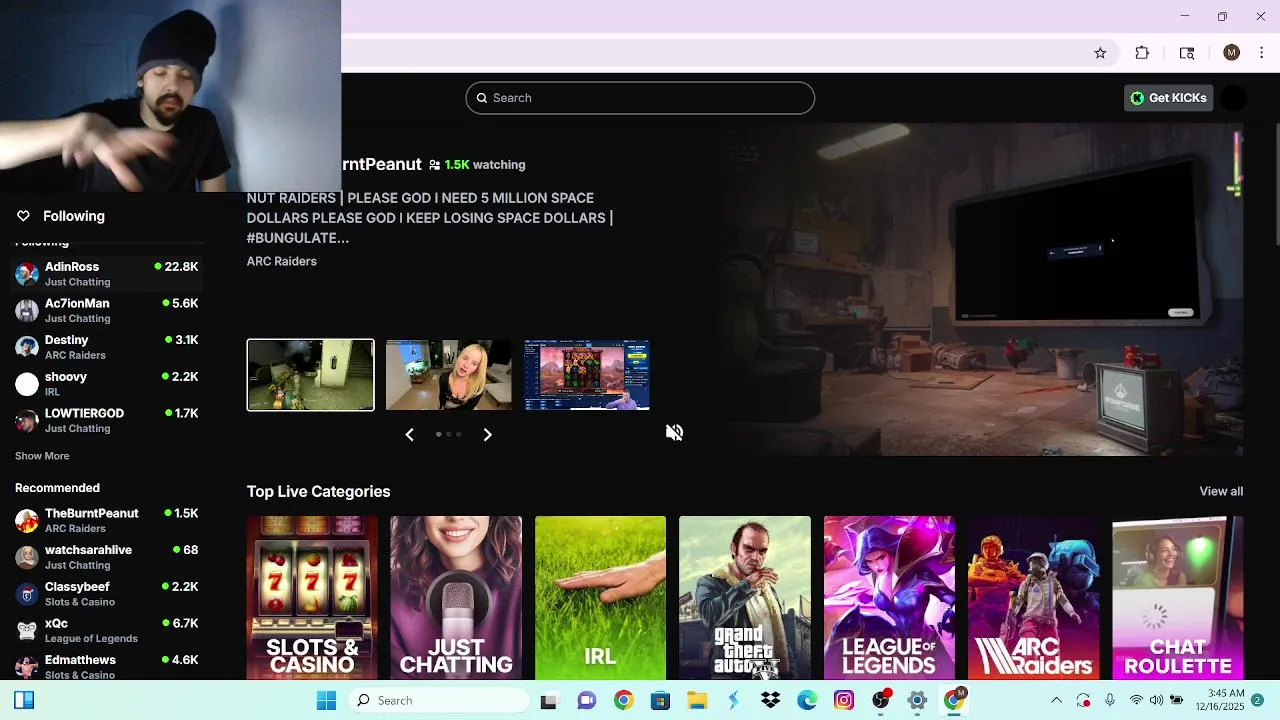
Task: Click the featured stream video player
Action: pyautogui.click(x=980, y=290)
